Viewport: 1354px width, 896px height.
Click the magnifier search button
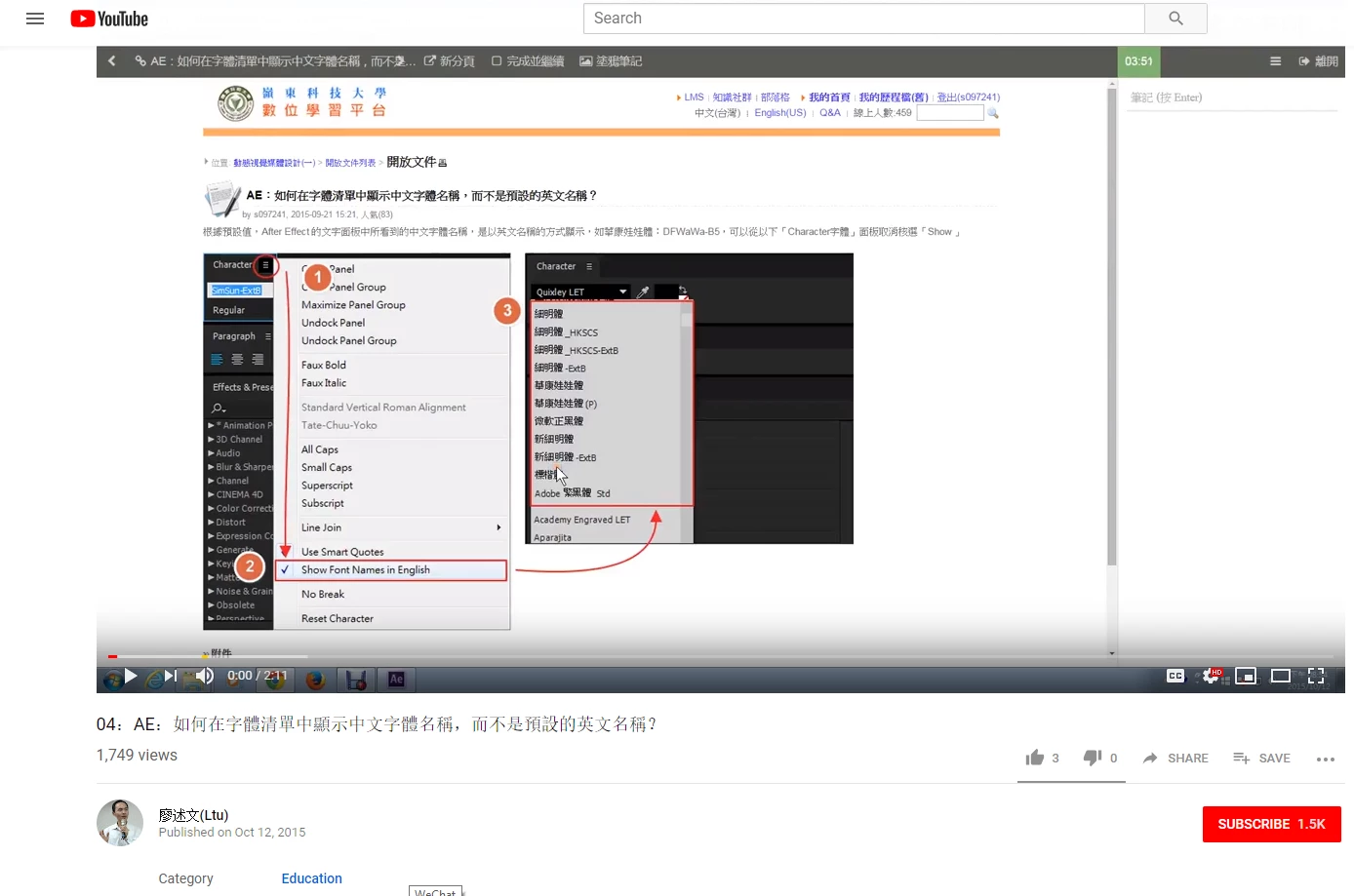point(1175,19)
